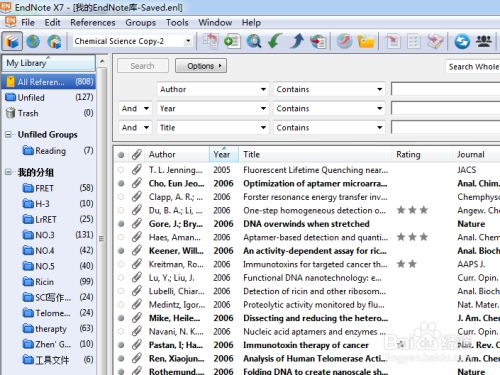Open the References menu
Image resolution: width=500 pixels, height=375 pixels.
93,22
